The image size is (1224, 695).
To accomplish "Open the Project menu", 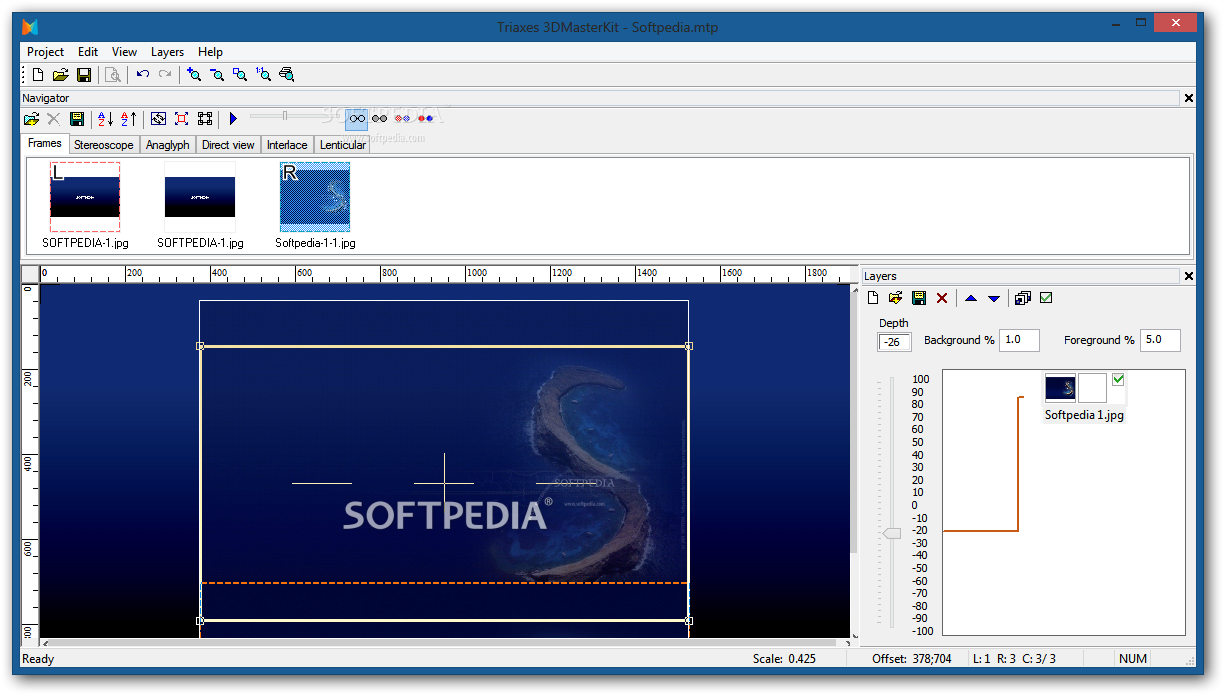I will coord(45,52).
